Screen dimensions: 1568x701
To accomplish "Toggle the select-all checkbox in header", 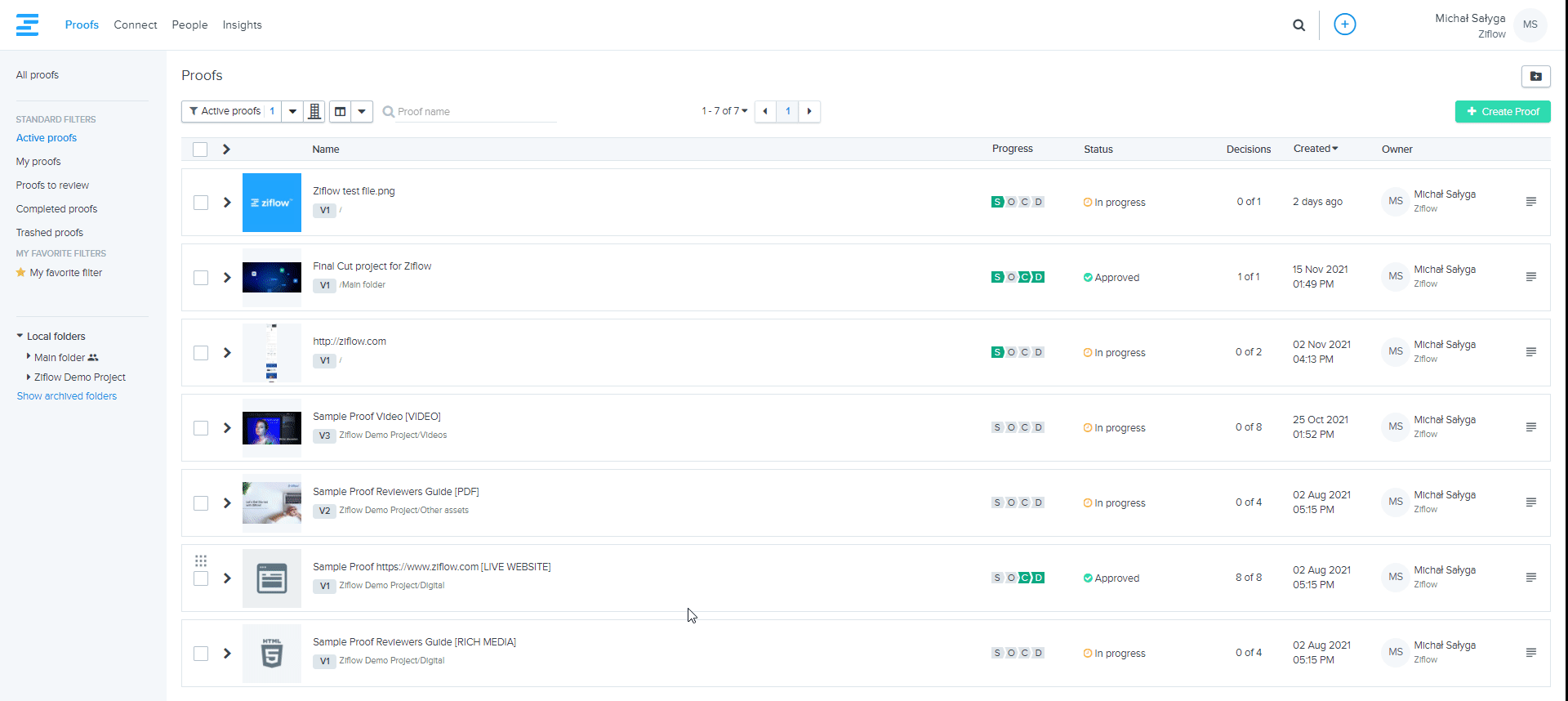I will [x=200, y=150].
